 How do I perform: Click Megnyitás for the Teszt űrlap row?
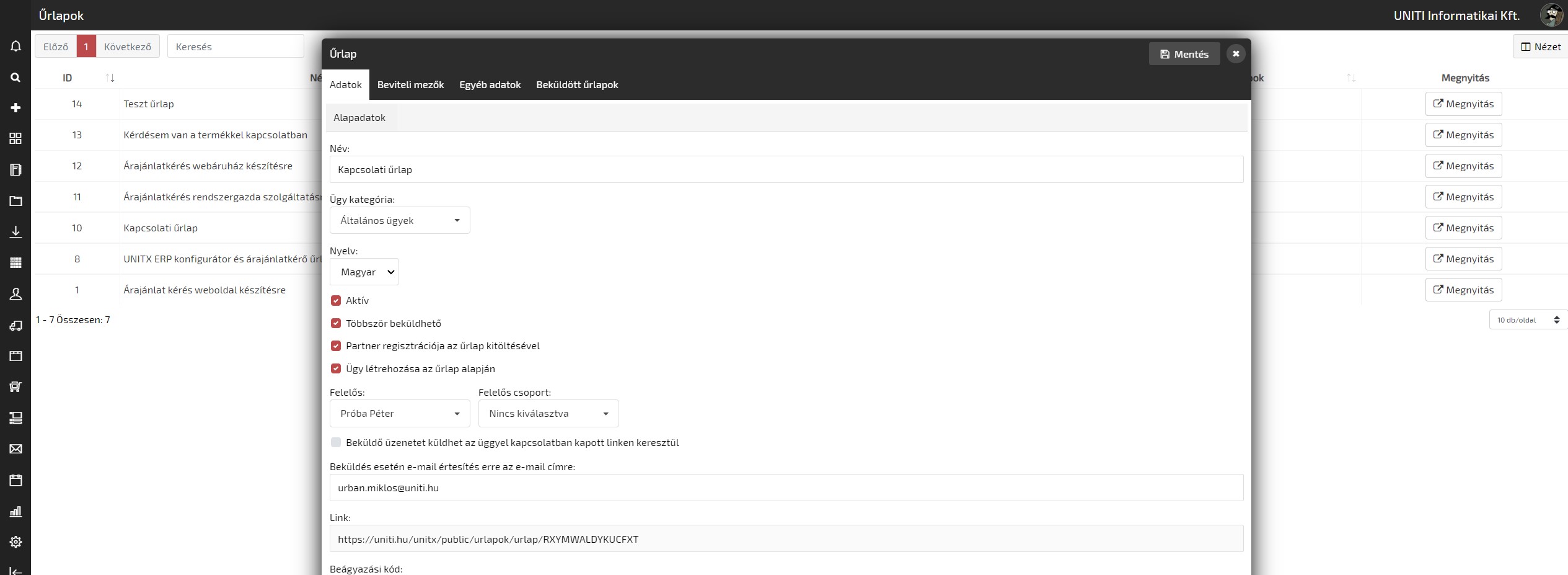point(1463,104)
